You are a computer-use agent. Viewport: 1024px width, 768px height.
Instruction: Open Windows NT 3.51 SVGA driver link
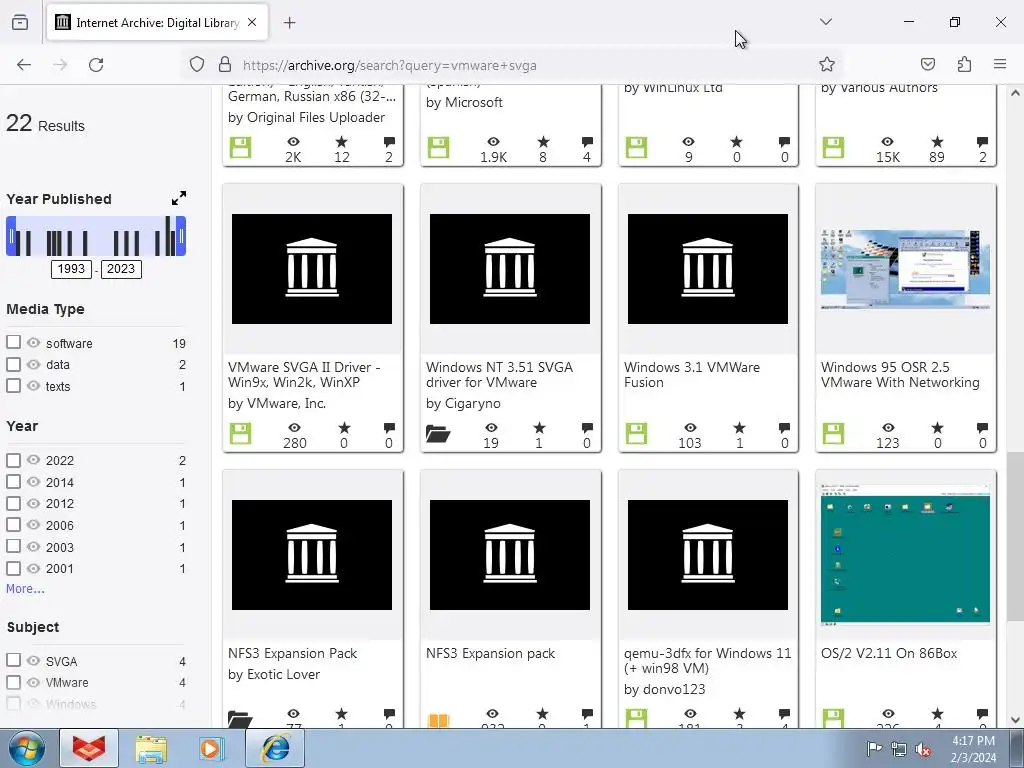tap(499, 375)
